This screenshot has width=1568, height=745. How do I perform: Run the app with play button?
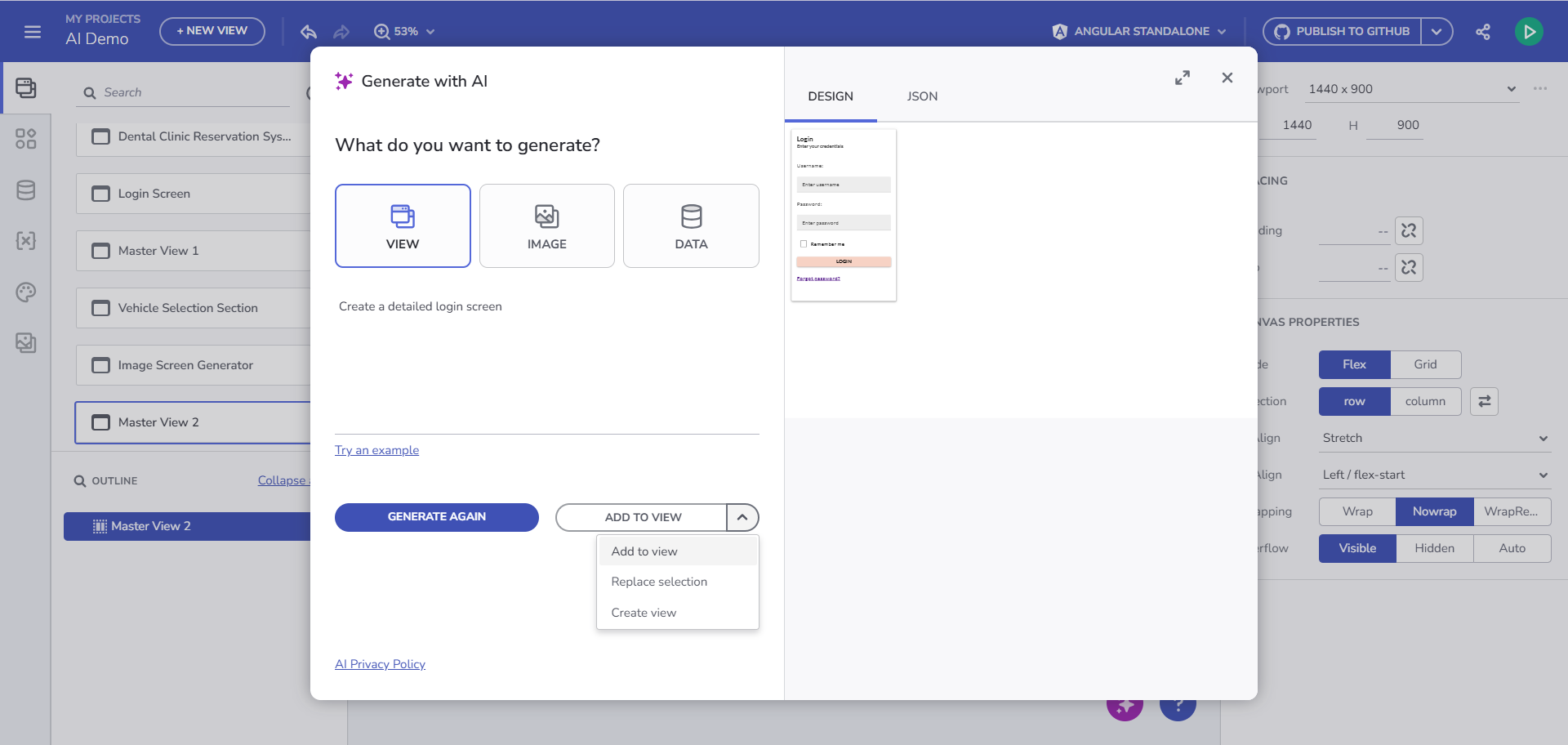(1529, 32)
